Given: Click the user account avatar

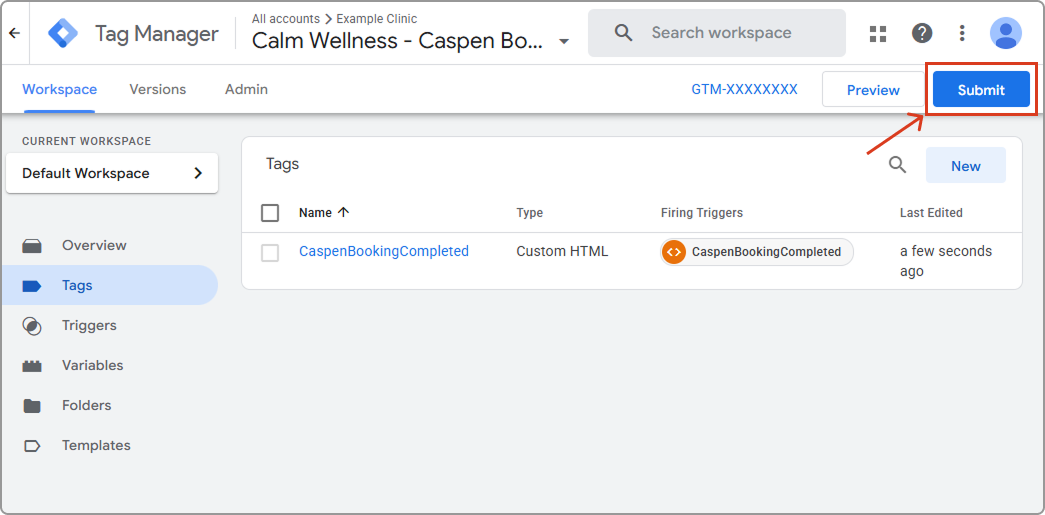Looking at the screenshot, I should pyautogui.click(x=1005, y=33).
